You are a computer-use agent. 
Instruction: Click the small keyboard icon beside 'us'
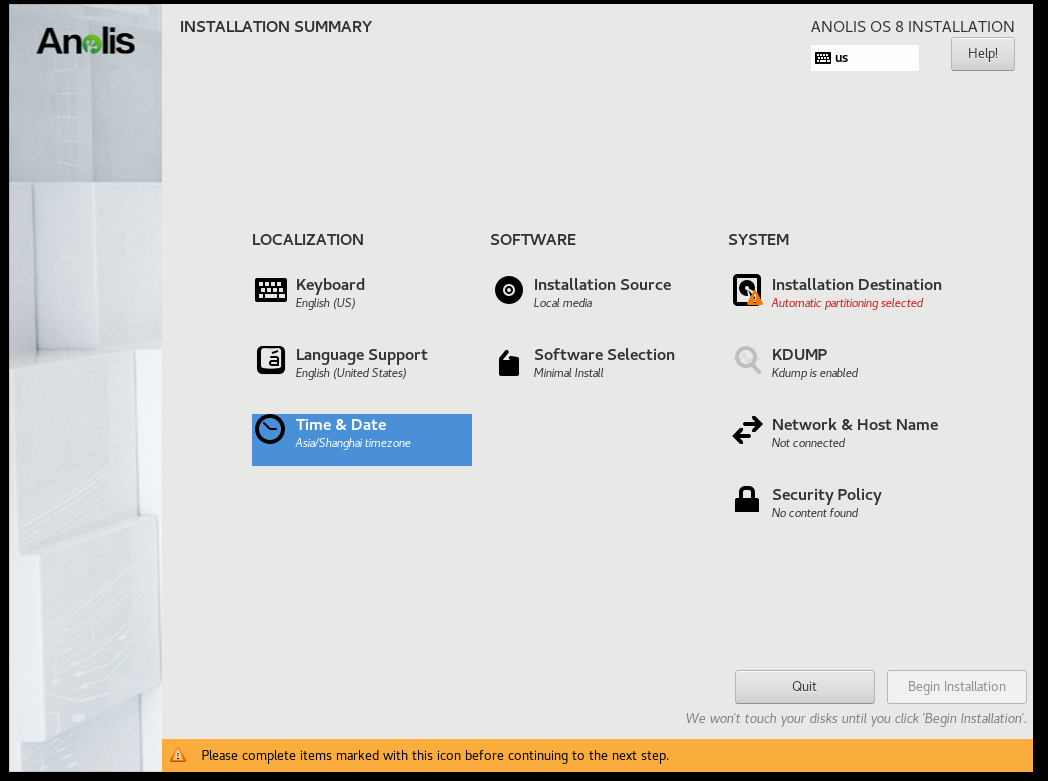(823, 58)
